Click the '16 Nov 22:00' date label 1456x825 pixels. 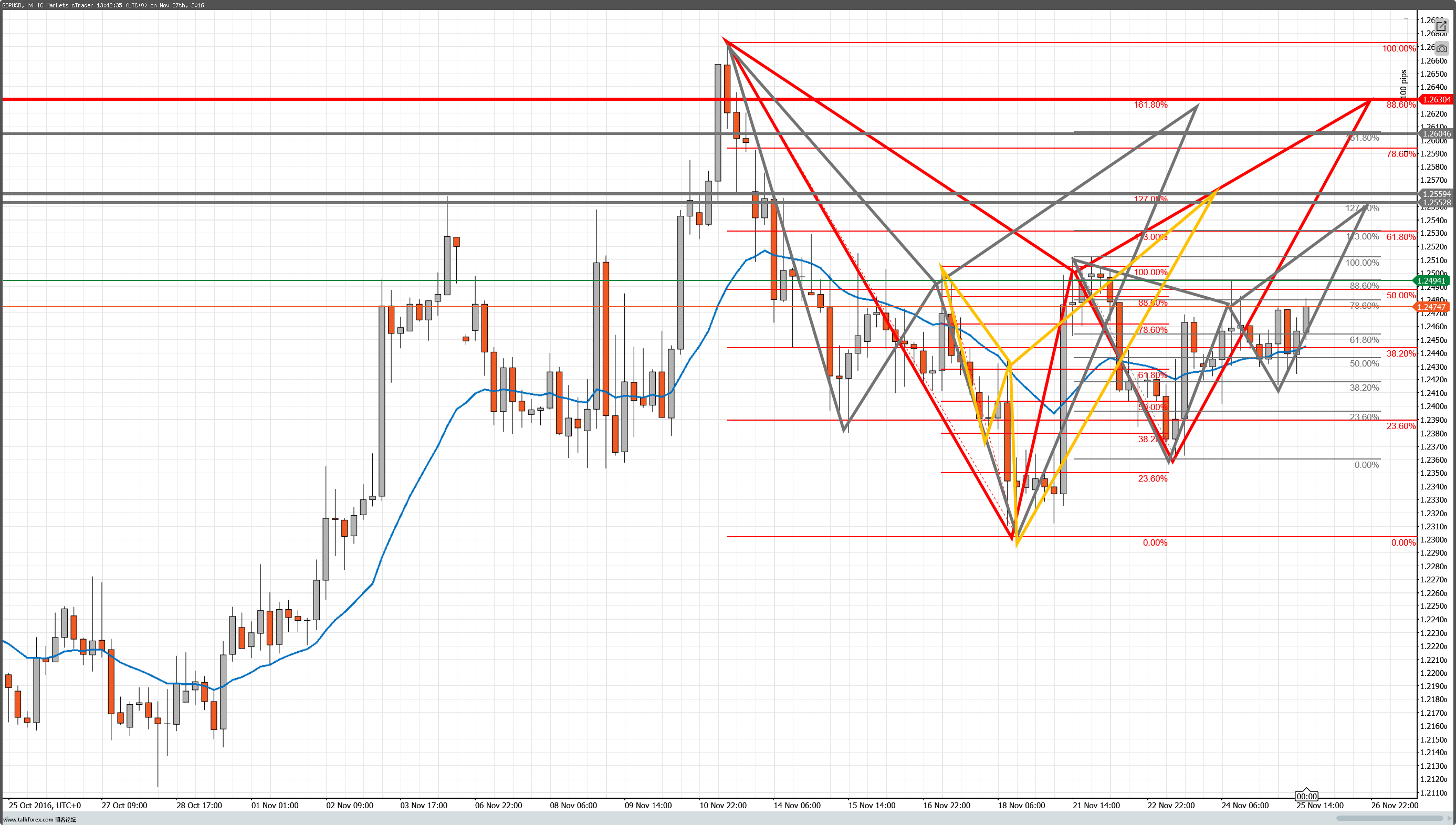(947, 805)
